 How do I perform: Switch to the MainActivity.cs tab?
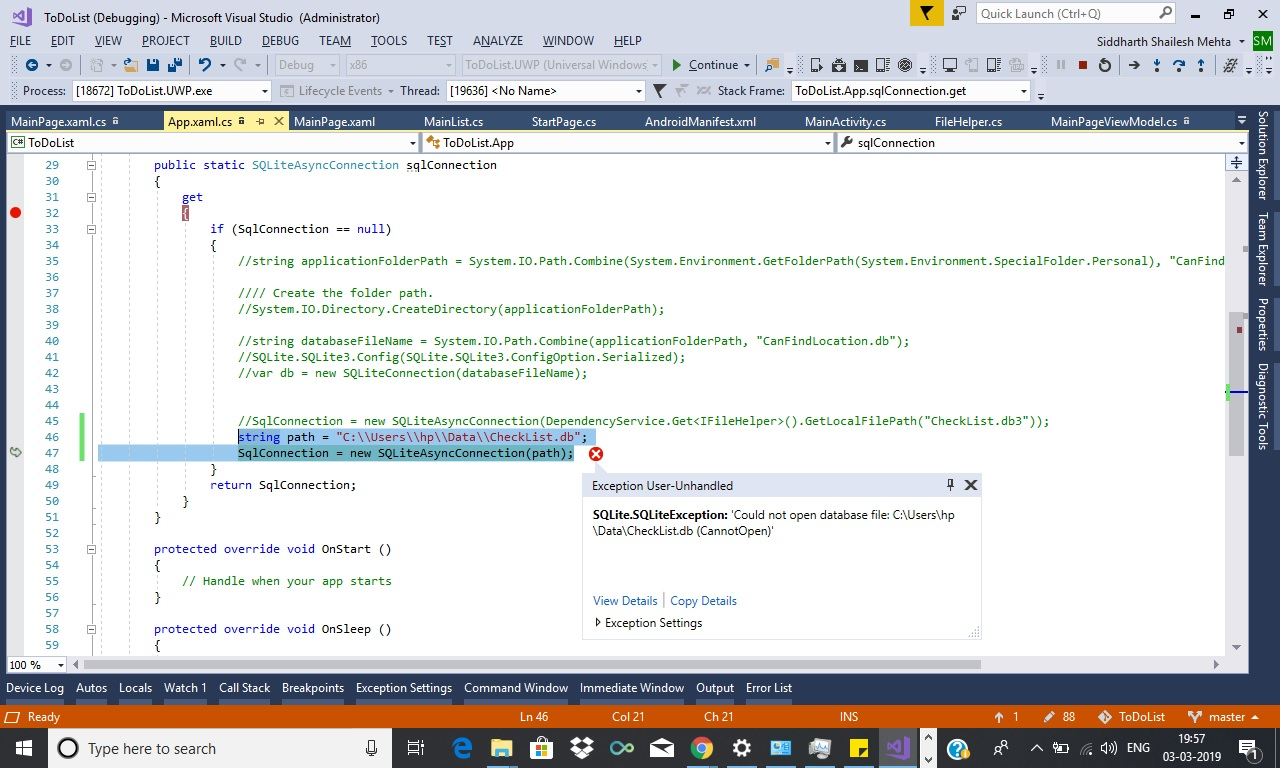point(843,119)
